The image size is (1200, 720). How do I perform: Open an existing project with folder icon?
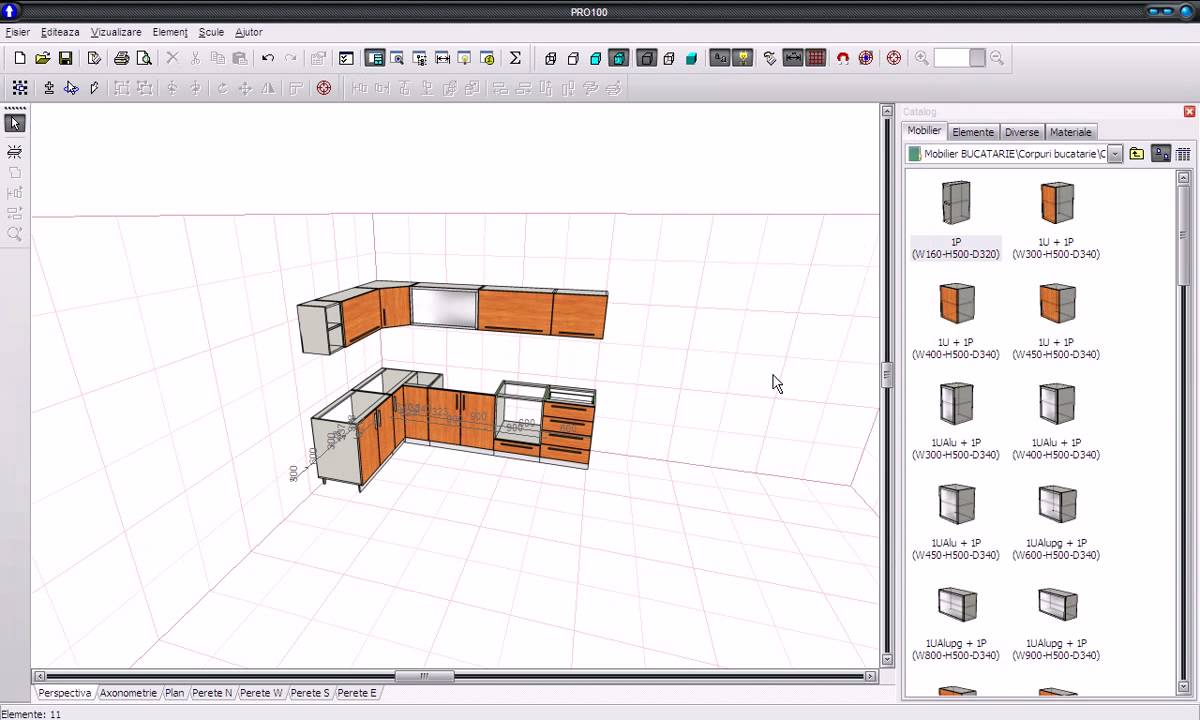click(42, 58)
